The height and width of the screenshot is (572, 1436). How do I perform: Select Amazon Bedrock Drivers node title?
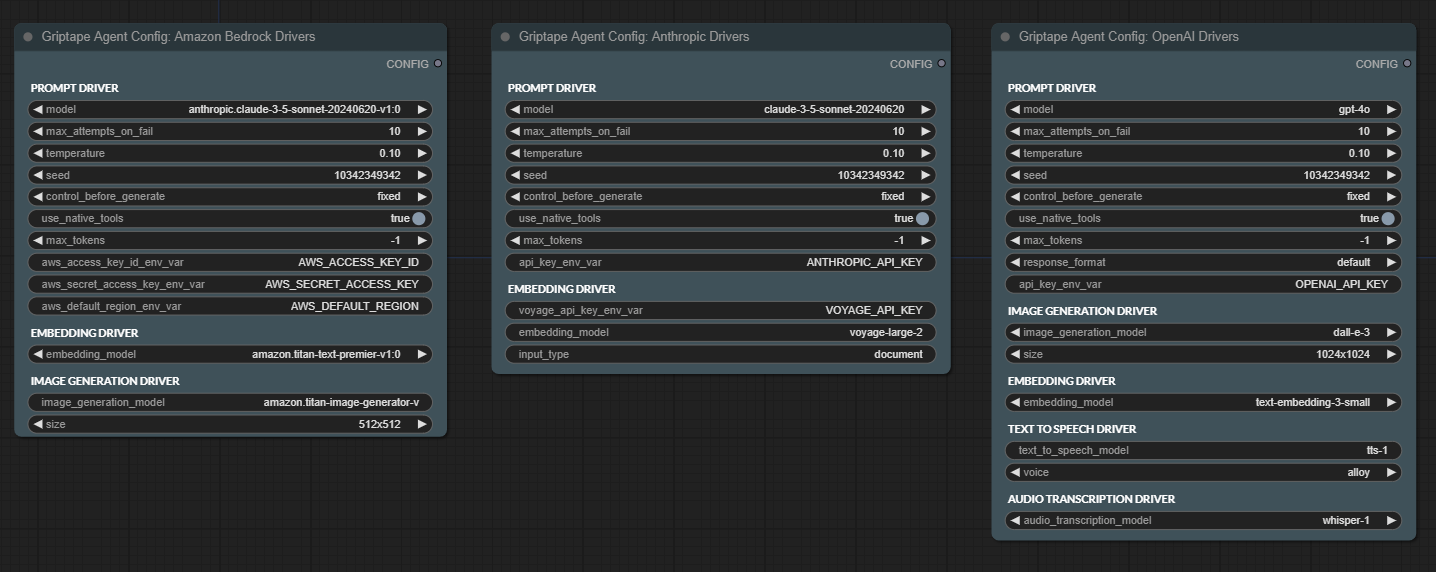(x=178, y=37)
